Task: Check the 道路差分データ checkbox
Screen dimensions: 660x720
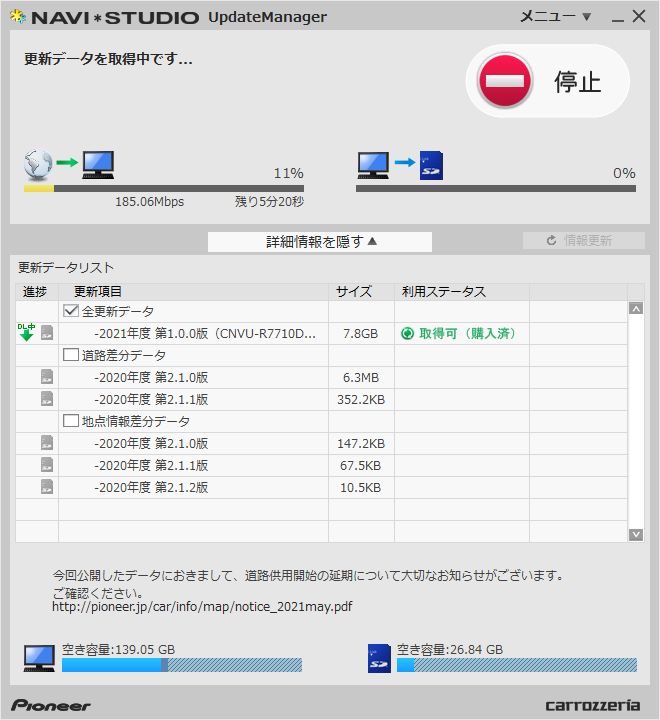Action: 71,354
